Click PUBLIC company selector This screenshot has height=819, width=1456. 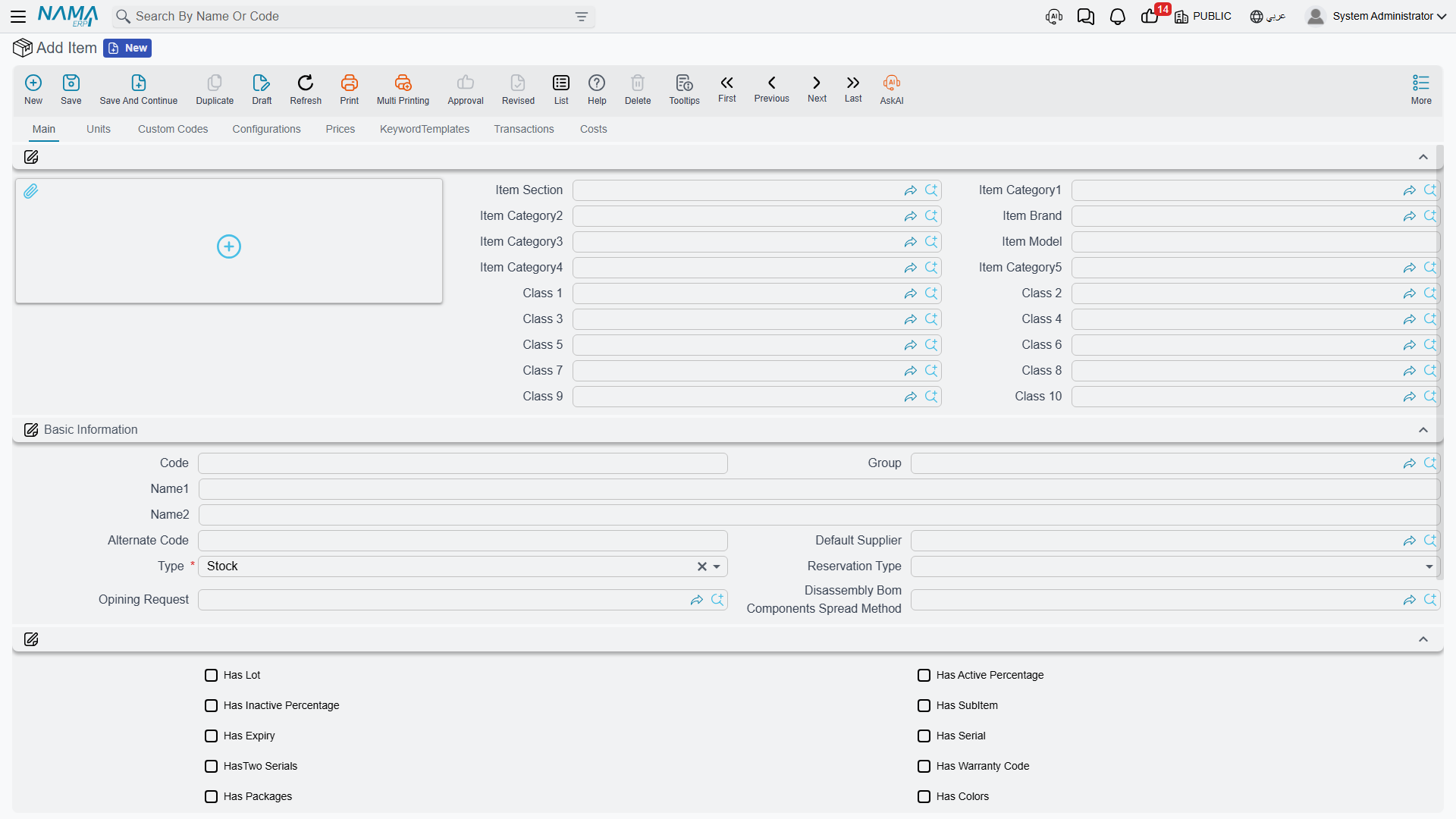1203,16
